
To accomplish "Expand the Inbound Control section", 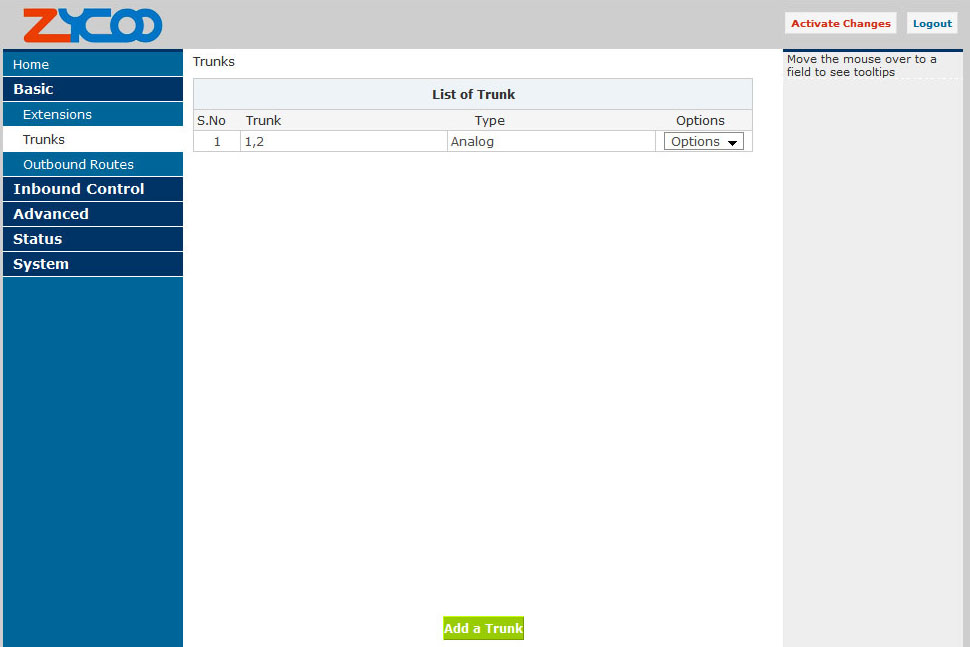I will 78,189.
